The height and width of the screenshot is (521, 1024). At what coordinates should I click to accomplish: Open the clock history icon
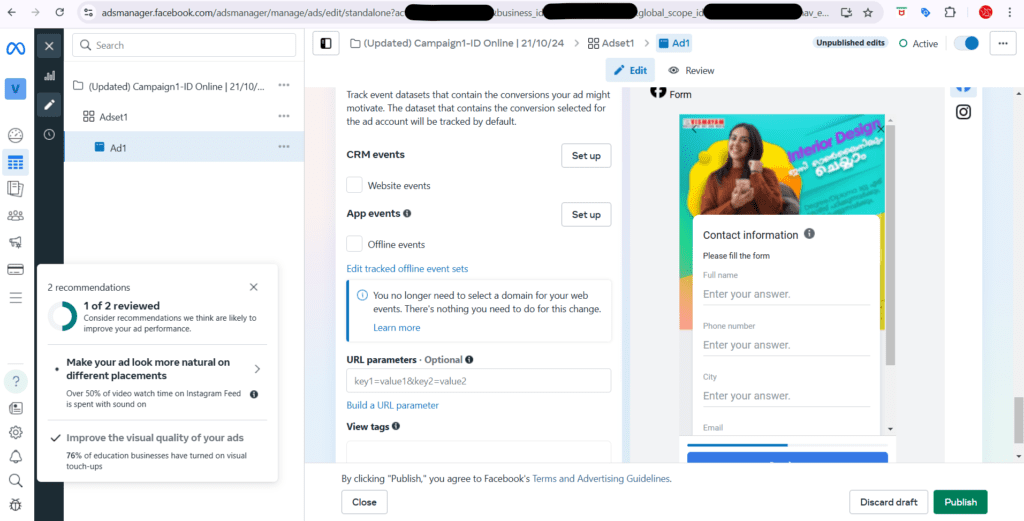click(x=49, y=134)
